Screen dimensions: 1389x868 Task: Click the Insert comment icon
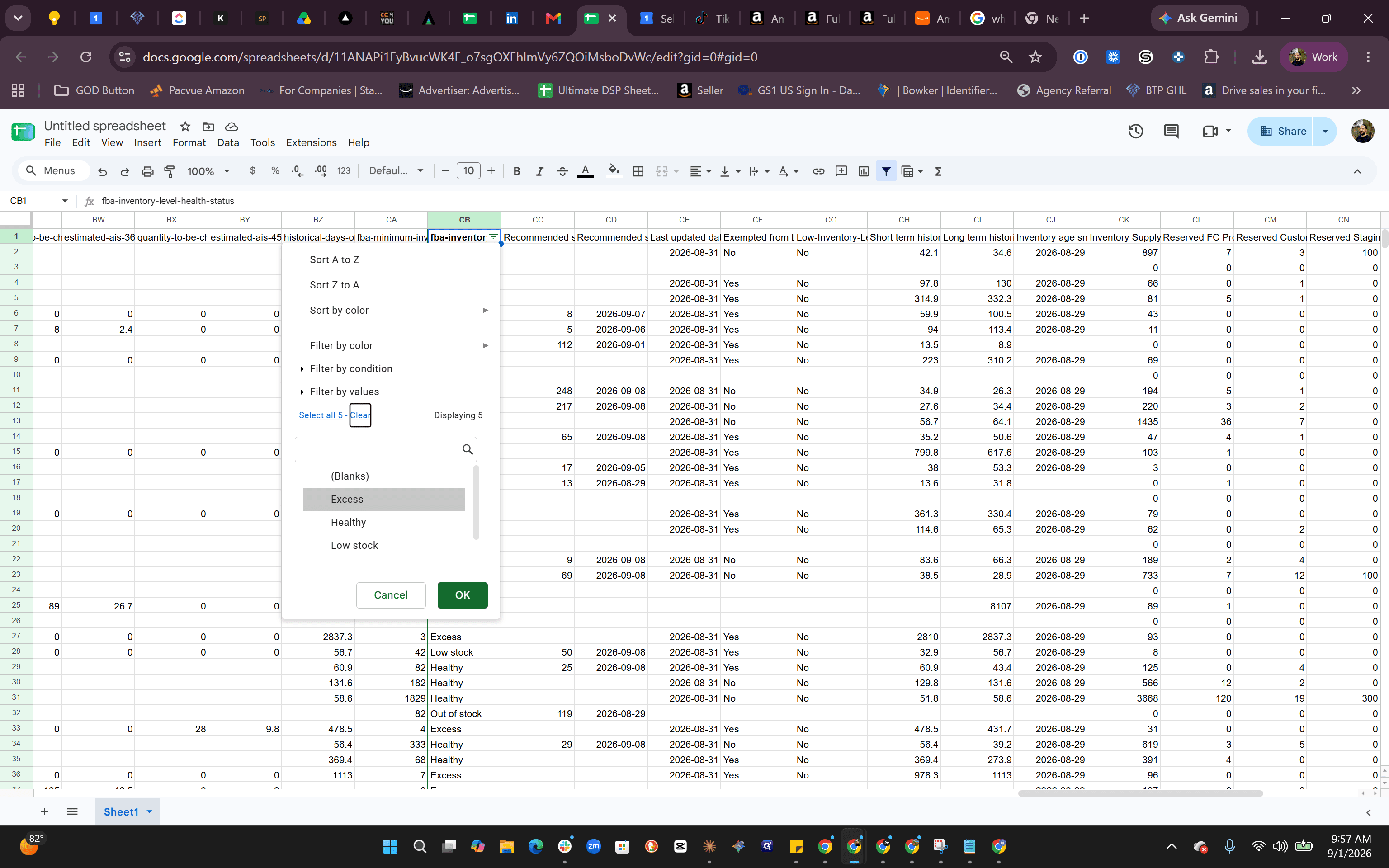(x=841, y=171)
